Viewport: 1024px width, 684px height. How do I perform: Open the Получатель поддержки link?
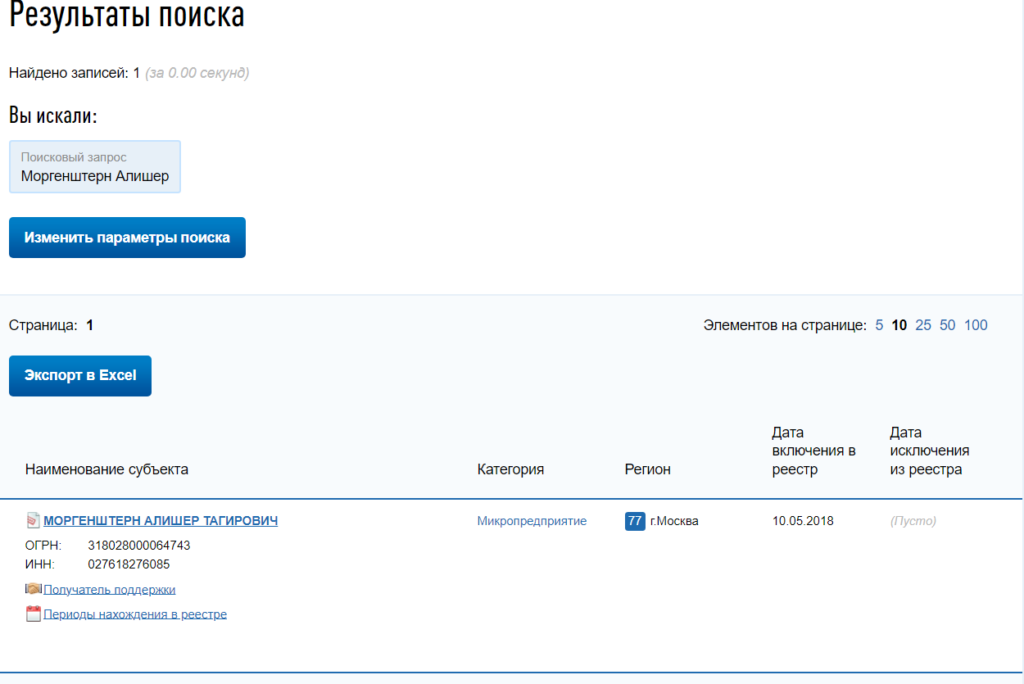click(109, 590)
